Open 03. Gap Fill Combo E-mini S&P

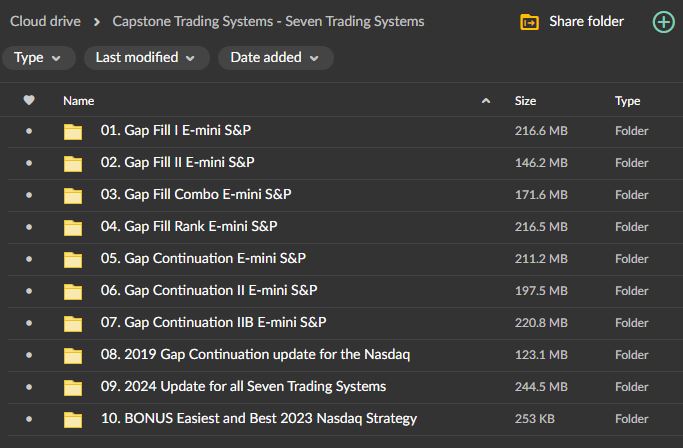pos(196,194)
